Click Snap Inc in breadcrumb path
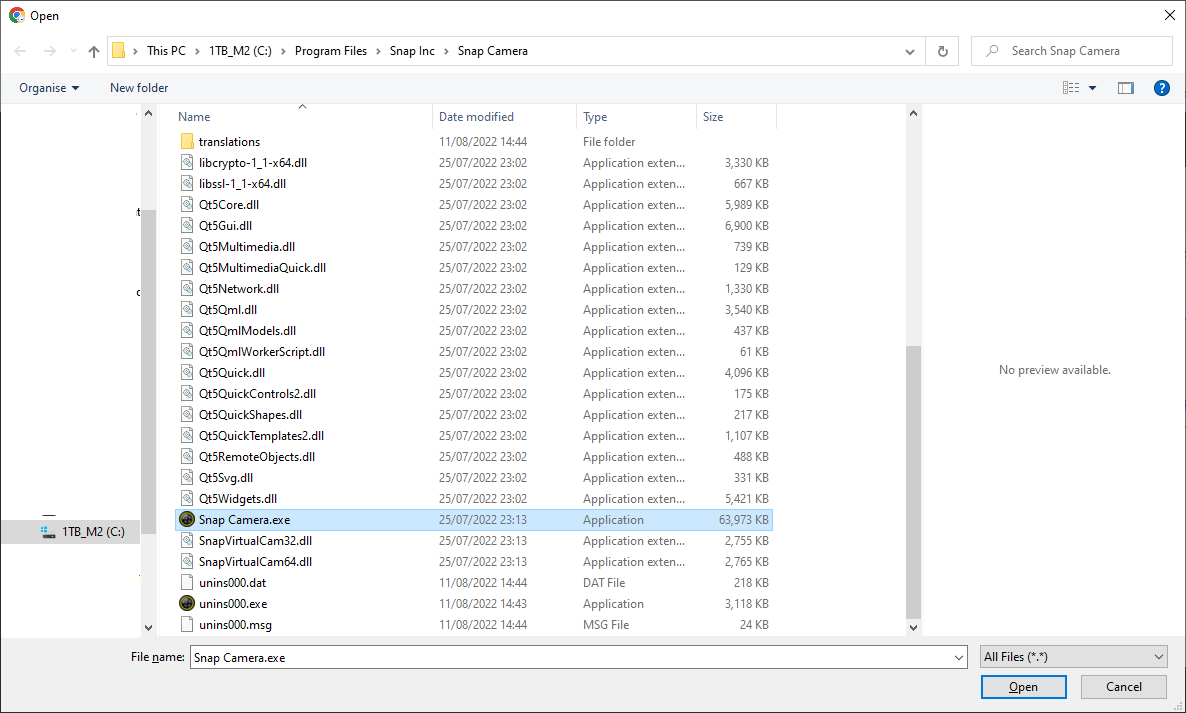Screen dimensions: 1186x713 click(x=412, y=51)
